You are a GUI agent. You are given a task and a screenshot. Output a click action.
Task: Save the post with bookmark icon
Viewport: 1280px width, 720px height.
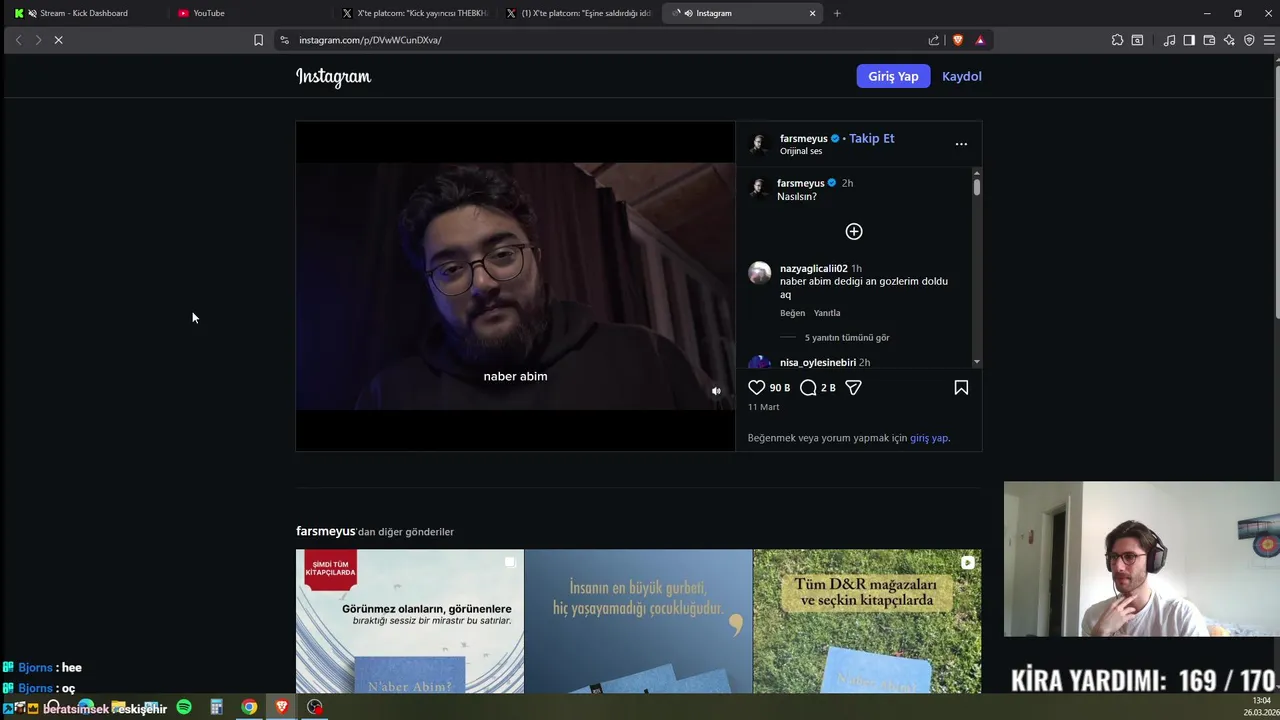tap(961, 387)
